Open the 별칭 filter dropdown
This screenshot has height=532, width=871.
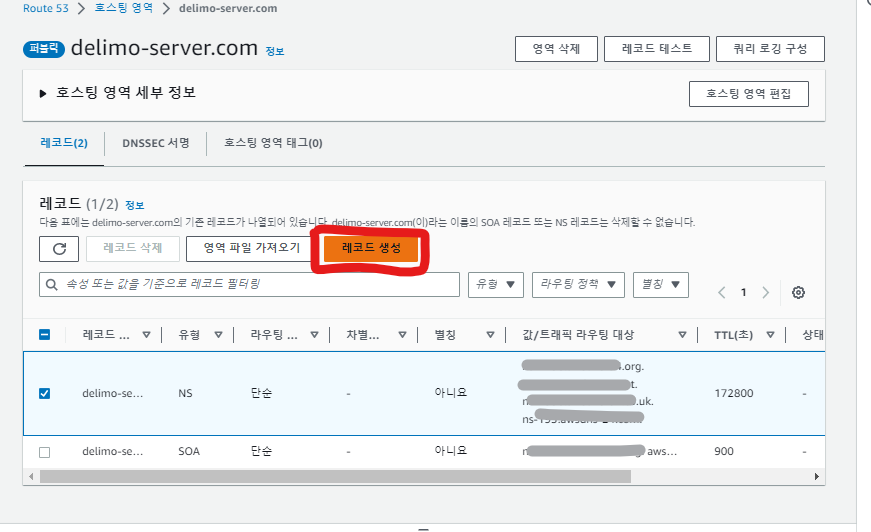coord(660,284)
